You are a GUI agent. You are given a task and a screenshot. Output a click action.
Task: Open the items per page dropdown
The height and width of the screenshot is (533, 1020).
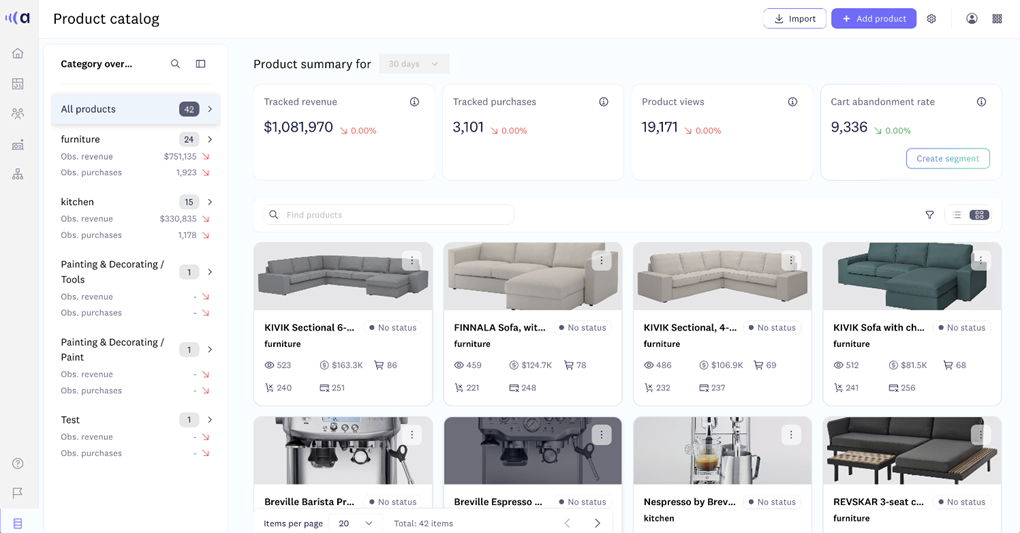tap(356, 523)
